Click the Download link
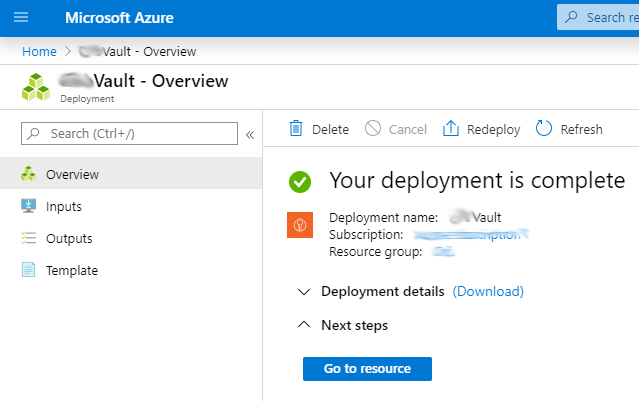This screenshot has height=401, width=639. tap(488, 292)
